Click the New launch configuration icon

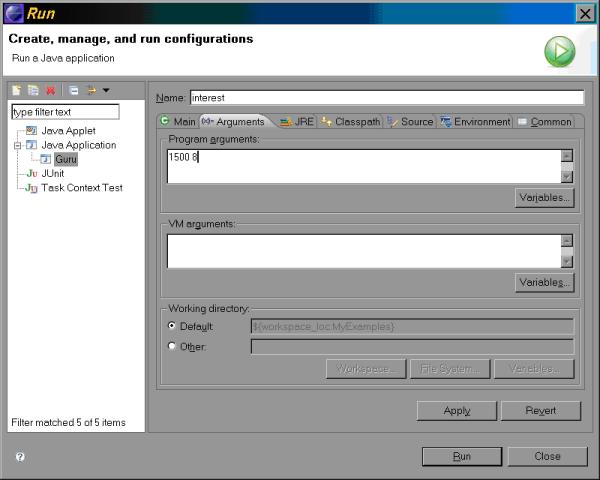[x=17, y=90]
